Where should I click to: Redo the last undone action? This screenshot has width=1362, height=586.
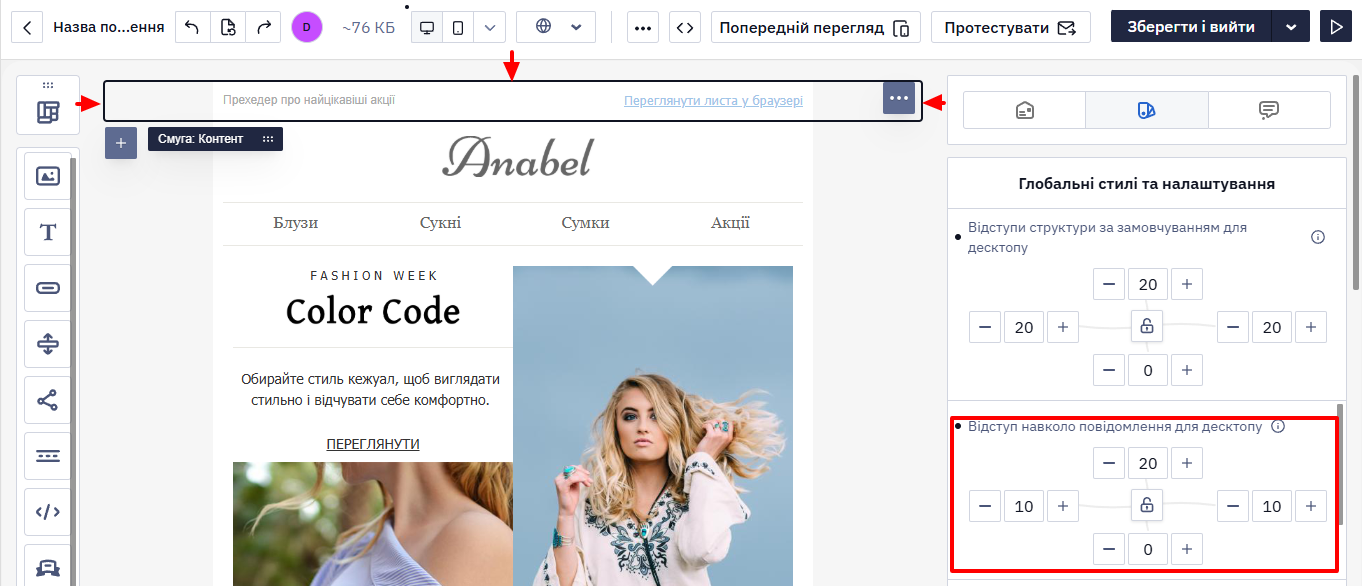(x=264, y=27)
